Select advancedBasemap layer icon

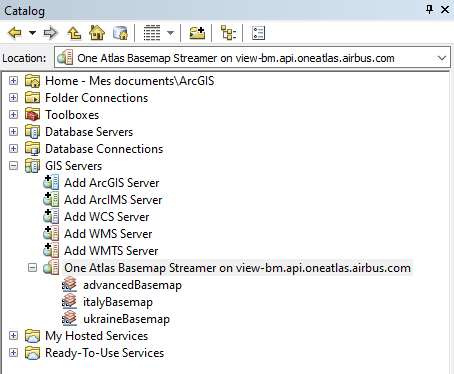click(69, 285)
